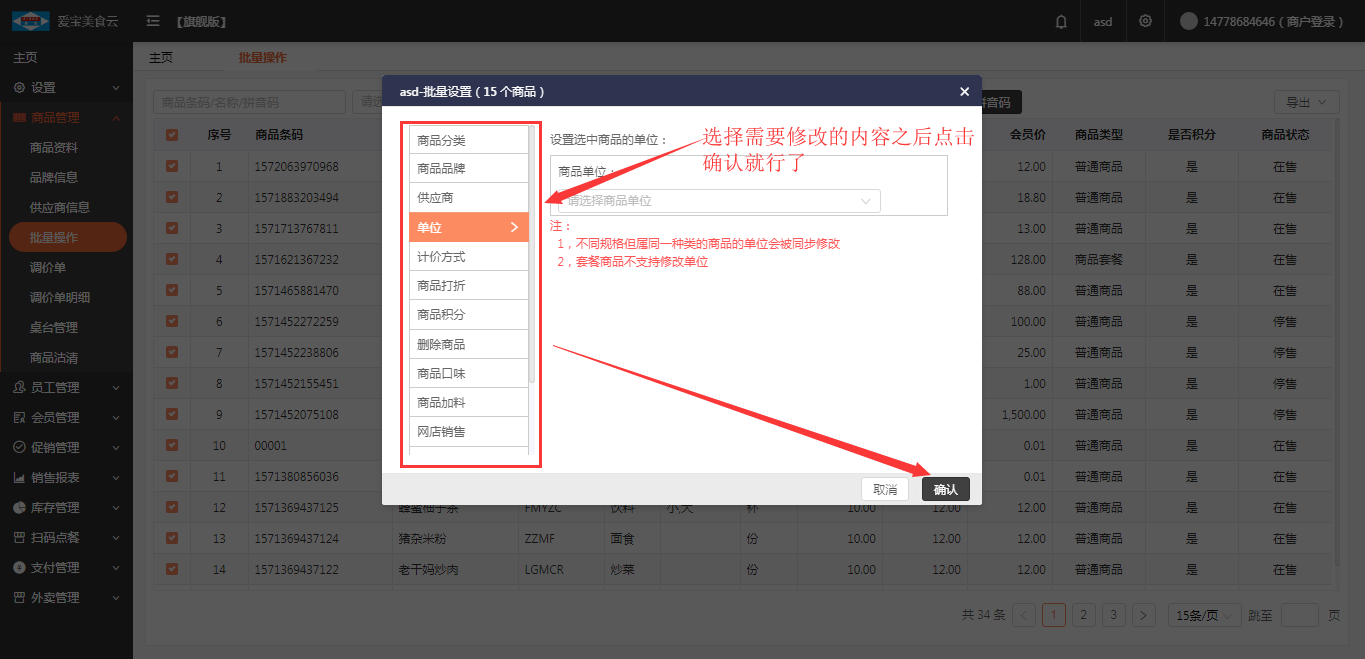Open the 请选择商品单位 dropdown
Image resolution: width=1365 pixels, height=659 pixels.
[719, 201]
